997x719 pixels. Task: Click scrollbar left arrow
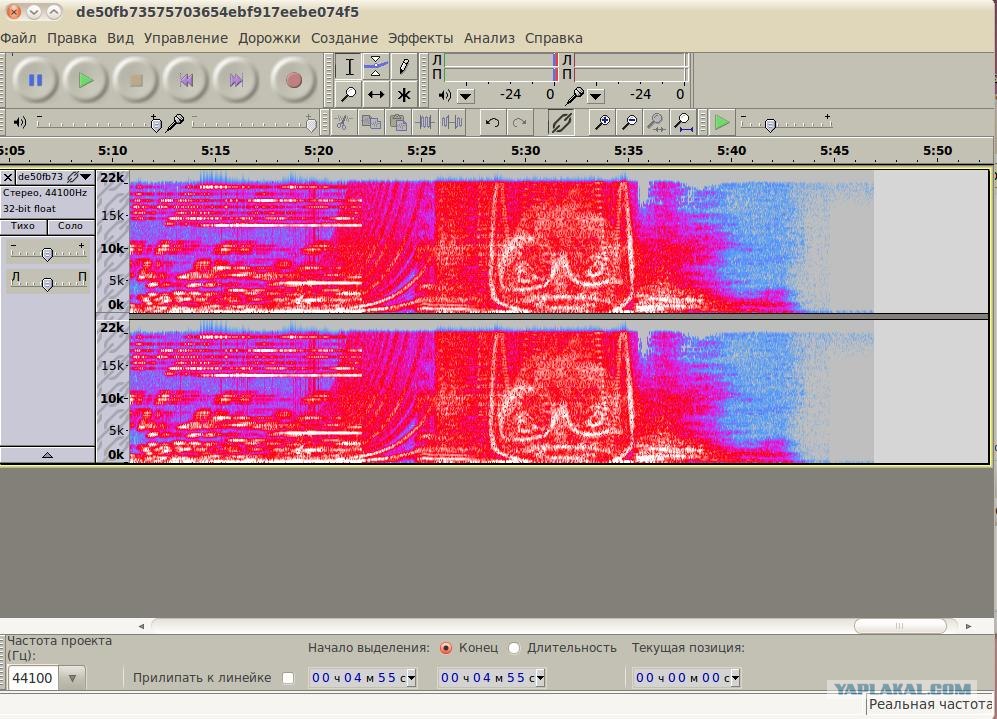141,626
